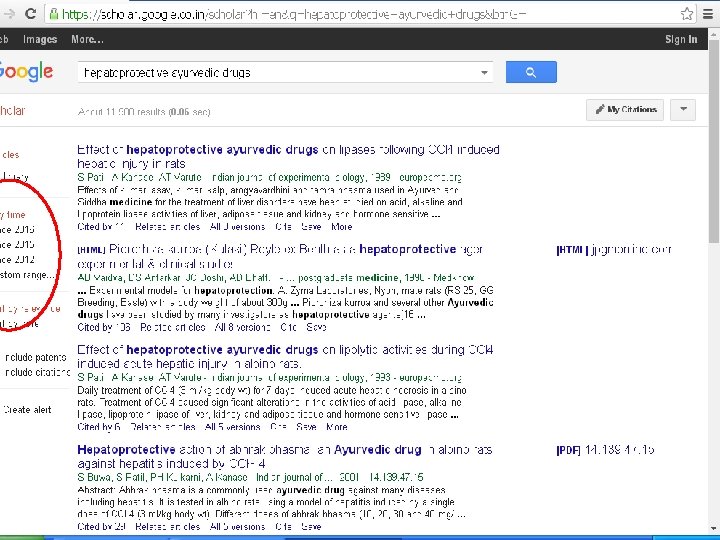The image size is (720, 540).
Task: Click the Google logo
Action: pos(26,72)
